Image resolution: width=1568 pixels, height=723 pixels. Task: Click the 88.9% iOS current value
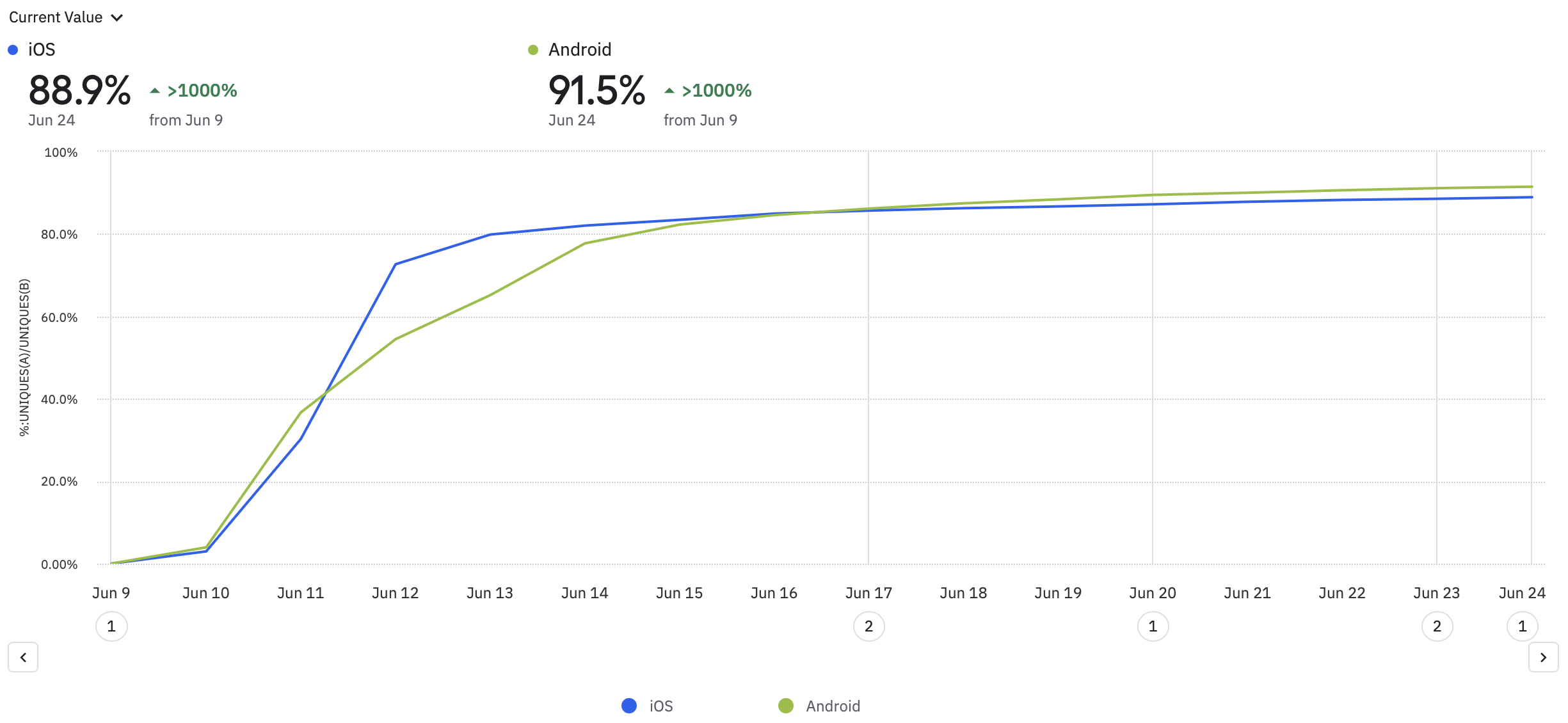pos(80,90)
